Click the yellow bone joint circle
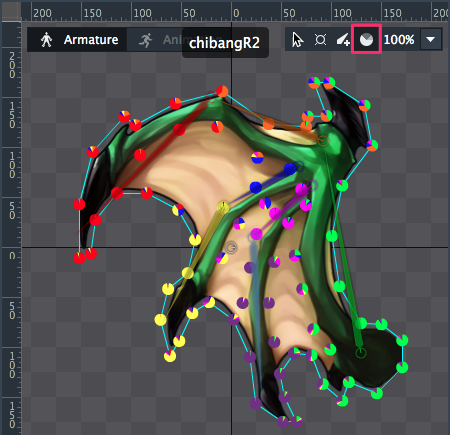Viewport: 450px width, 435px height. pyautogui.click(x=223, y=207)
